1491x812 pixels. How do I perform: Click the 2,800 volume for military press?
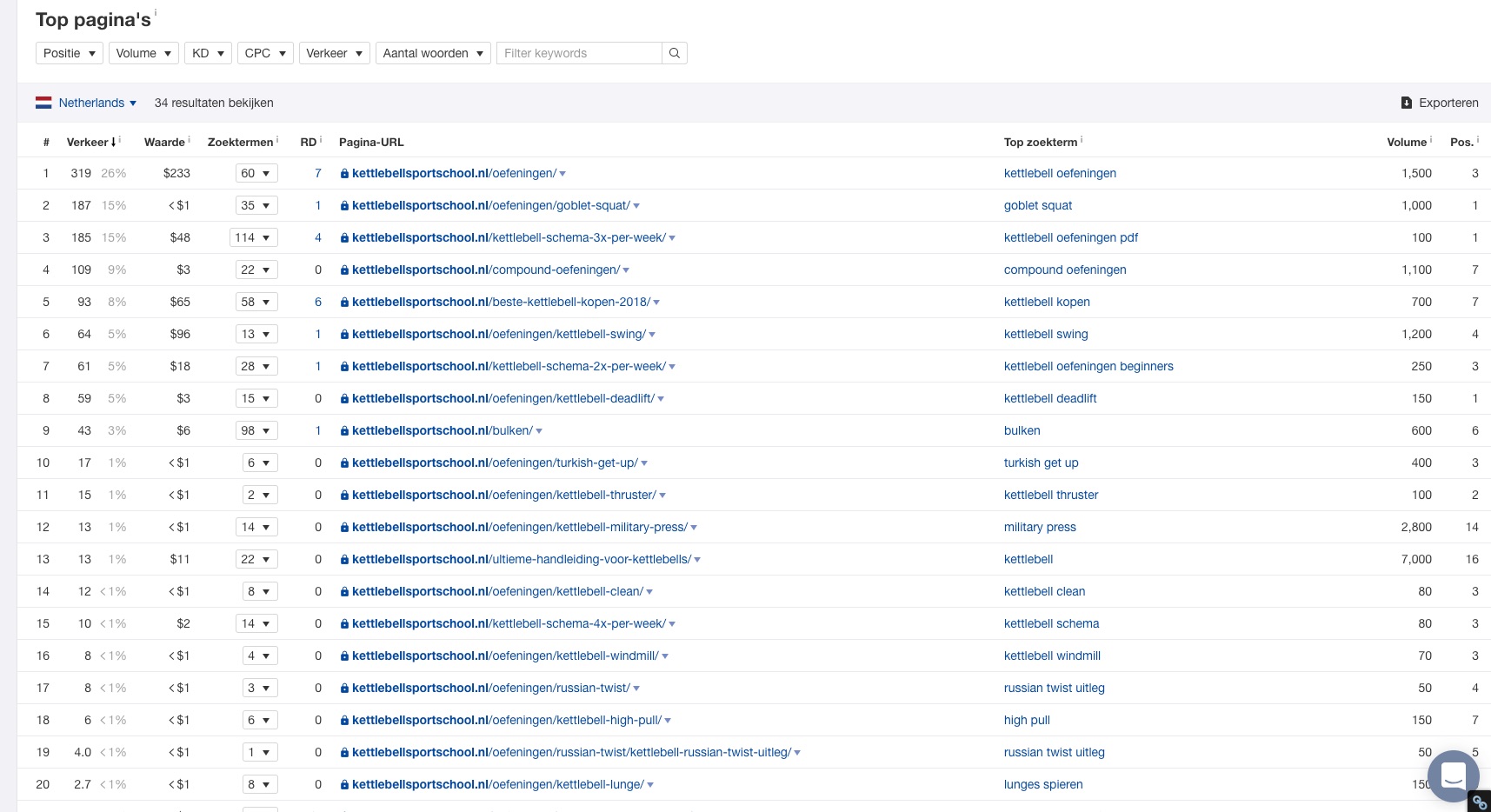click(x=1416, y=527)
